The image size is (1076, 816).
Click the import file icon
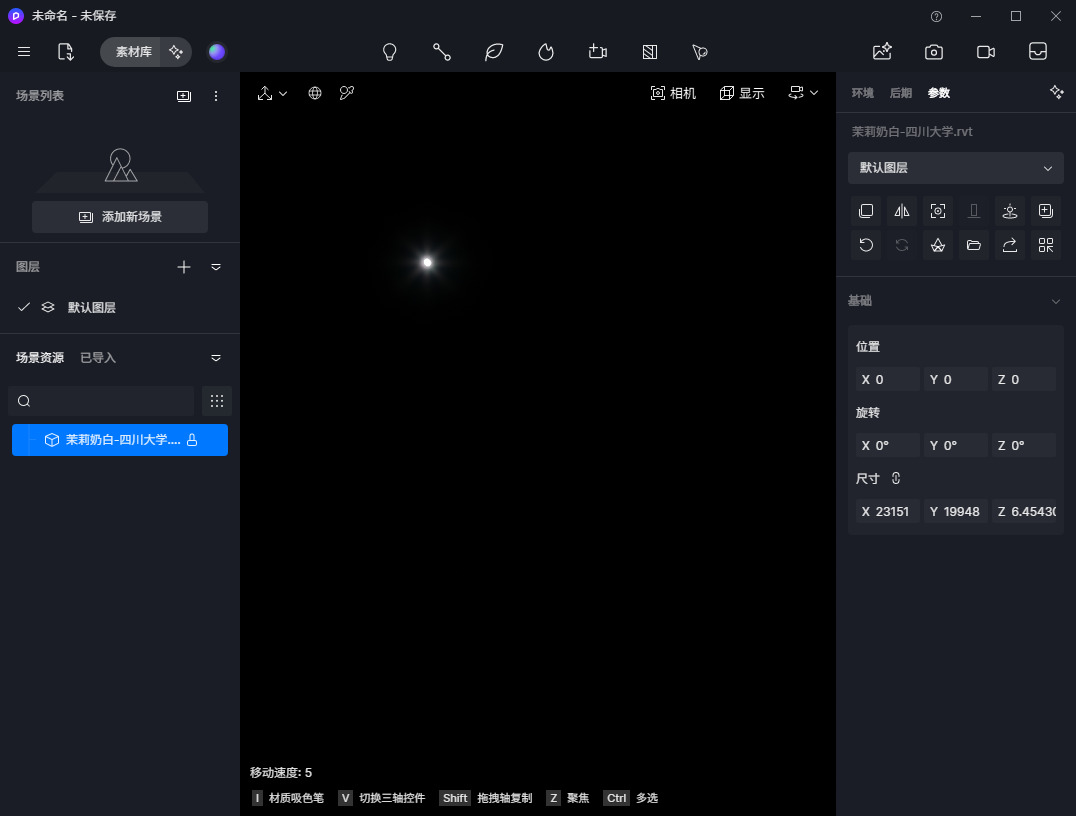pyautogui.click(x=66, y=52)
